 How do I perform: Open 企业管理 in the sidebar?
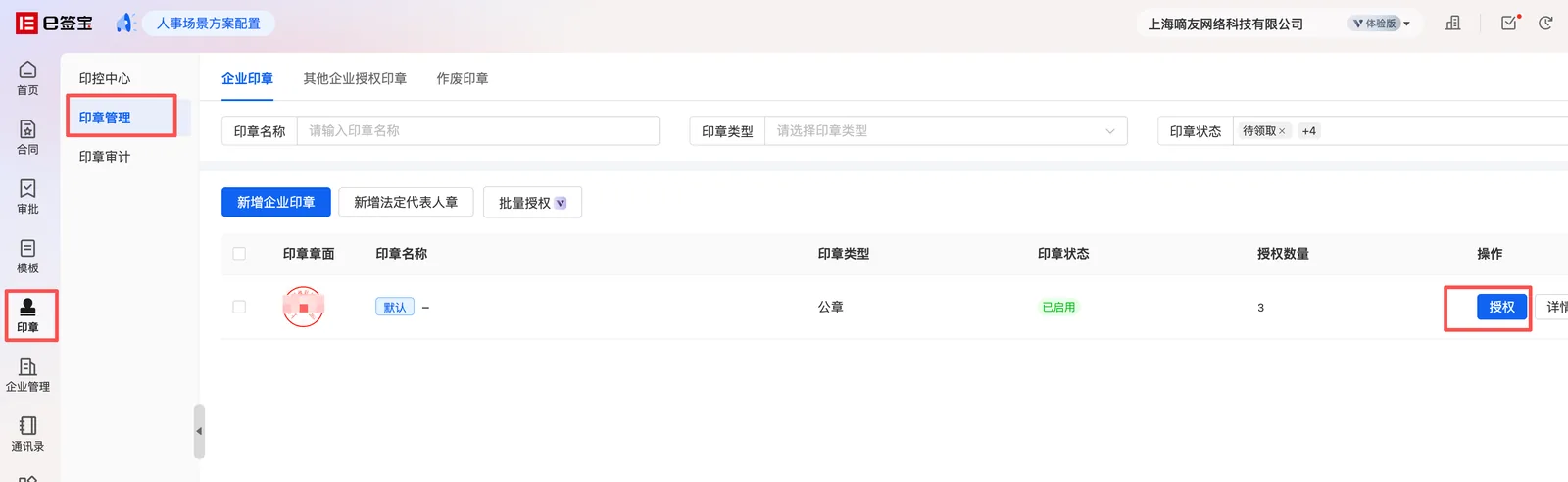pos(27,374)
